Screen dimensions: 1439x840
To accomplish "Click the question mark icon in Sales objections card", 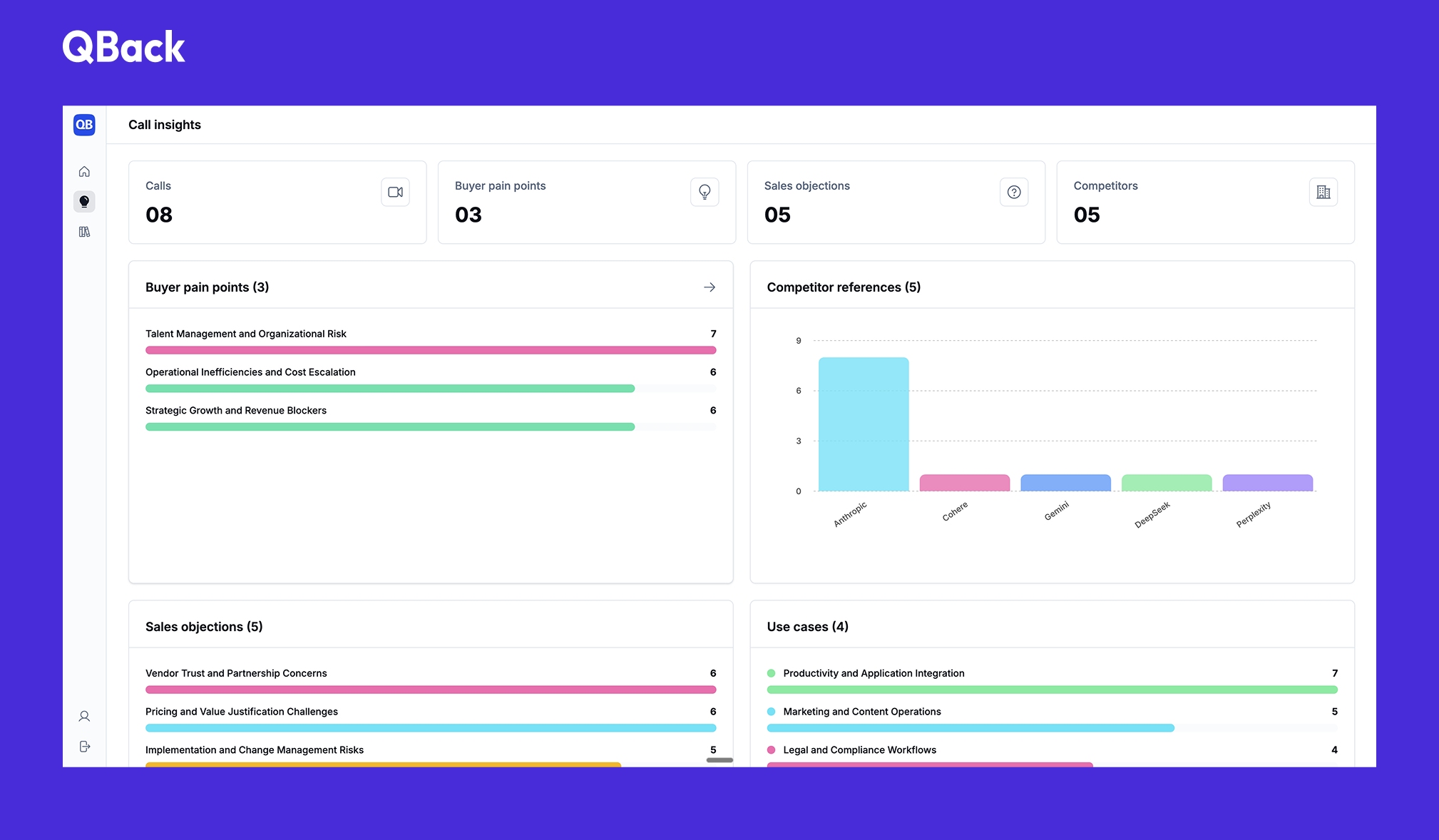I will (1014, 192).
